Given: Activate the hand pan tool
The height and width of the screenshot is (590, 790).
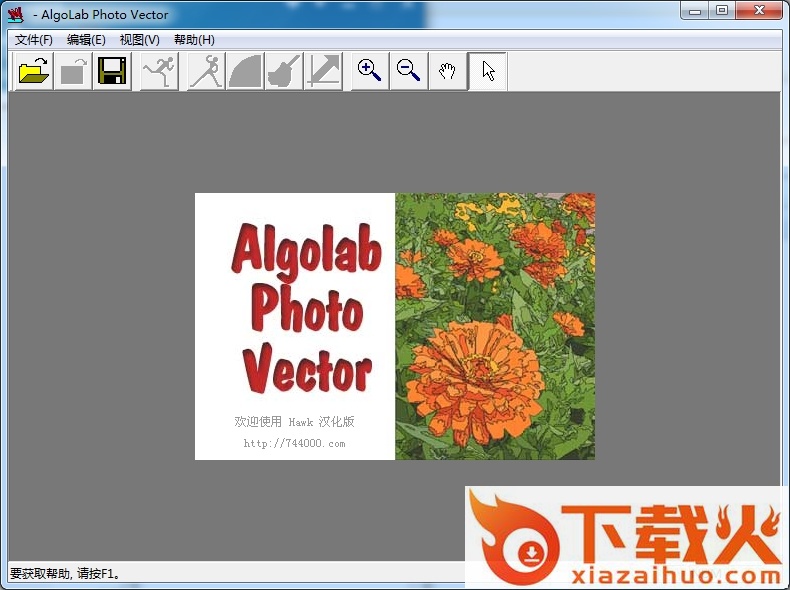Looking at the screenshot, I should 447,71.
